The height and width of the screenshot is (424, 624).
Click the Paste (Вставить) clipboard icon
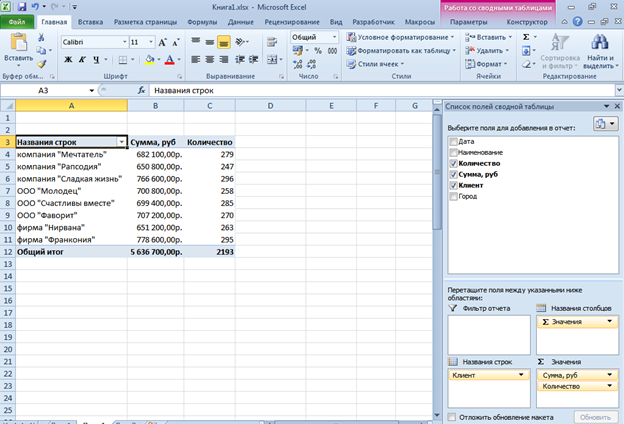point(18,44)
